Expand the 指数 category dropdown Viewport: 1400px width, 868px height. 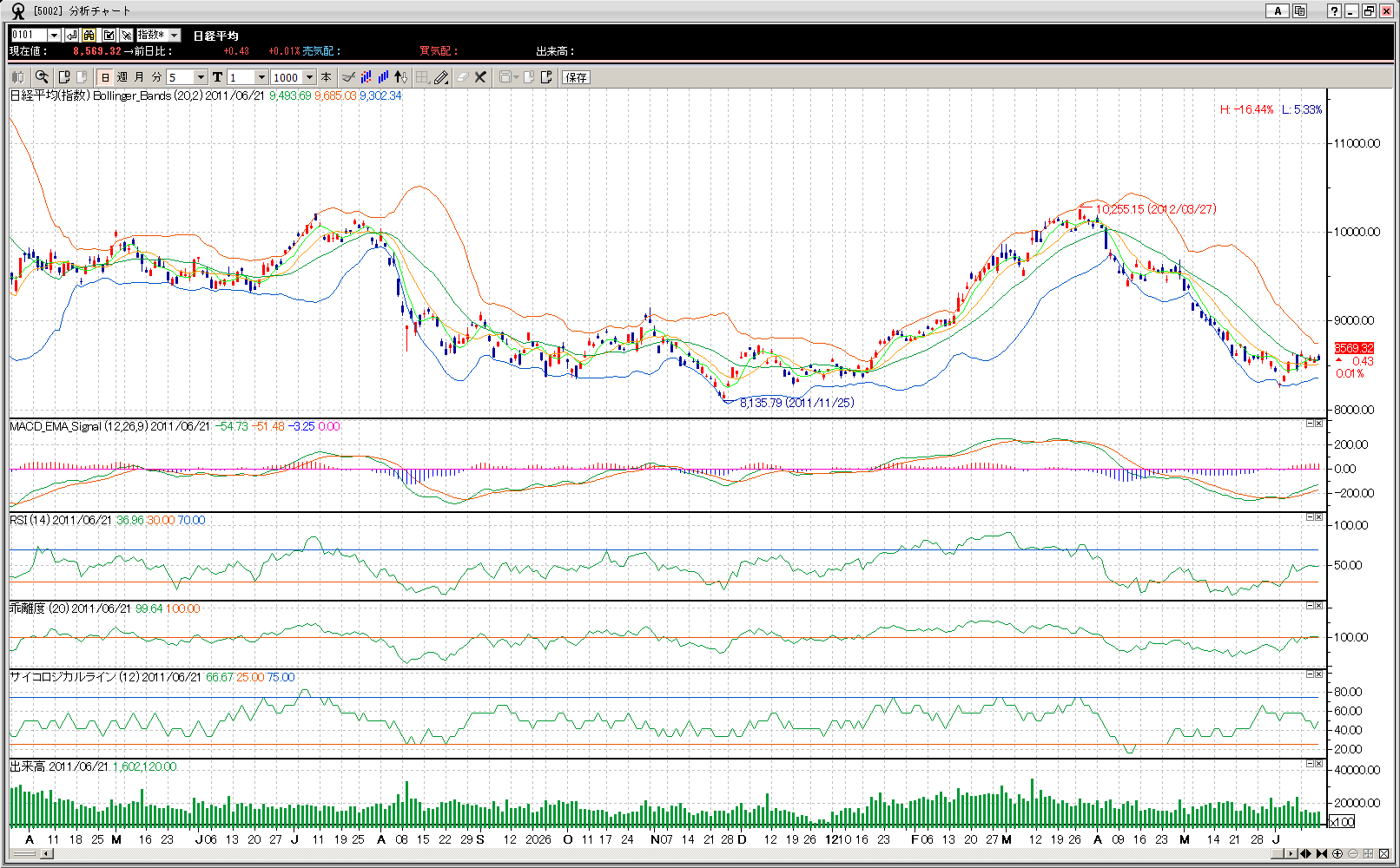click(175, 35)
